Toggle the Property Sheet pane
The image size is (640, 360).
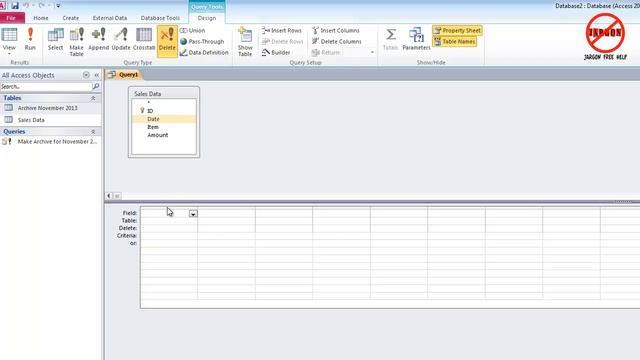coord(457,31)
